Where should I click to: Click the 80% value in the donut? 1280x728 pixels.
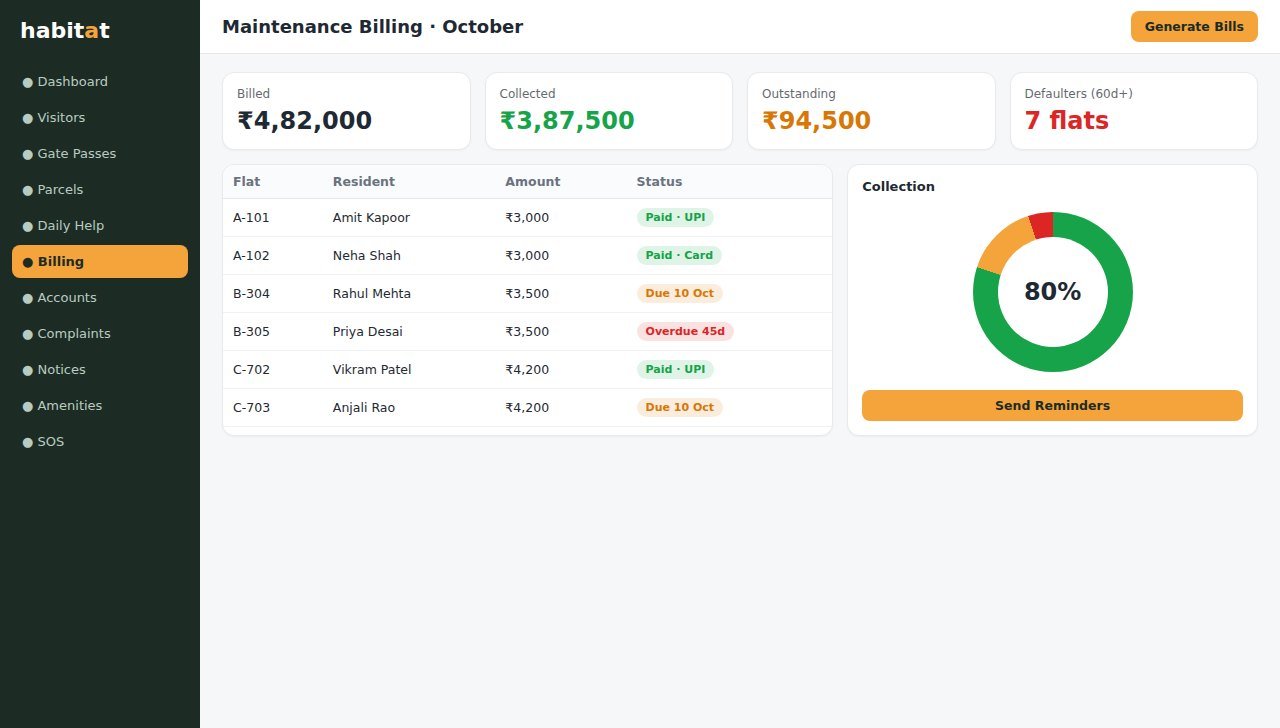pyautogui.click(x=1053, y=292)
